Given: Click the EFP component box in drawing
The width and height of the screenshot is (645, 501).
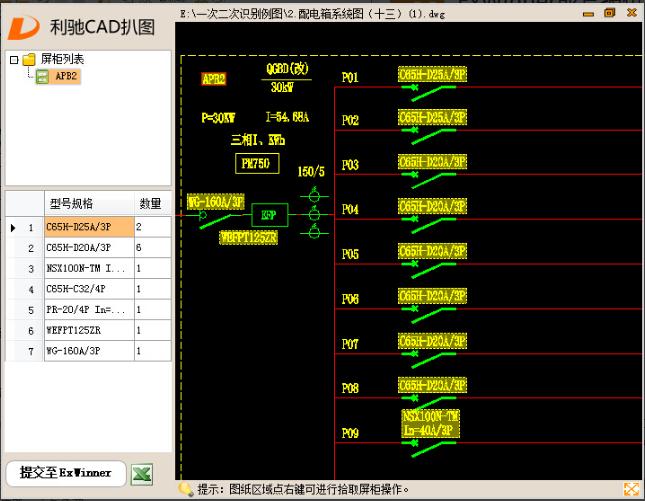Looking at the screenshot, I should [268, 214].
